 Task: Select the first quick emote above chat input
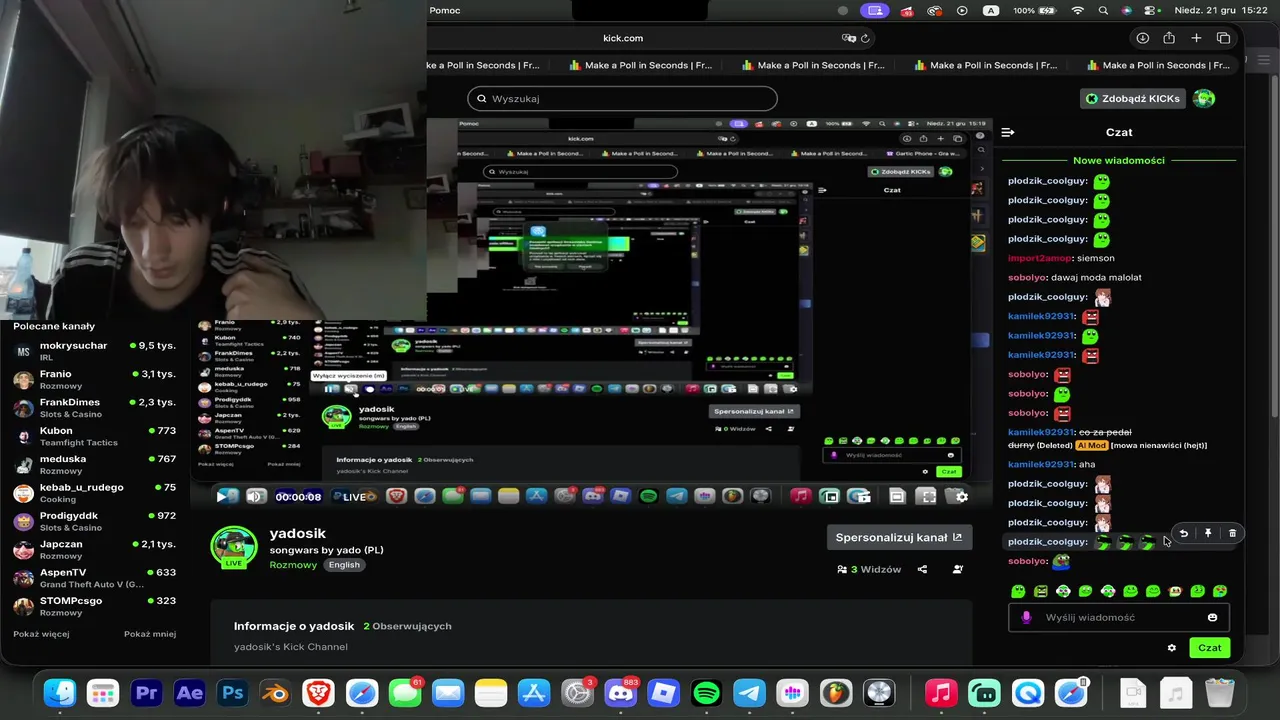point(1018,591)
